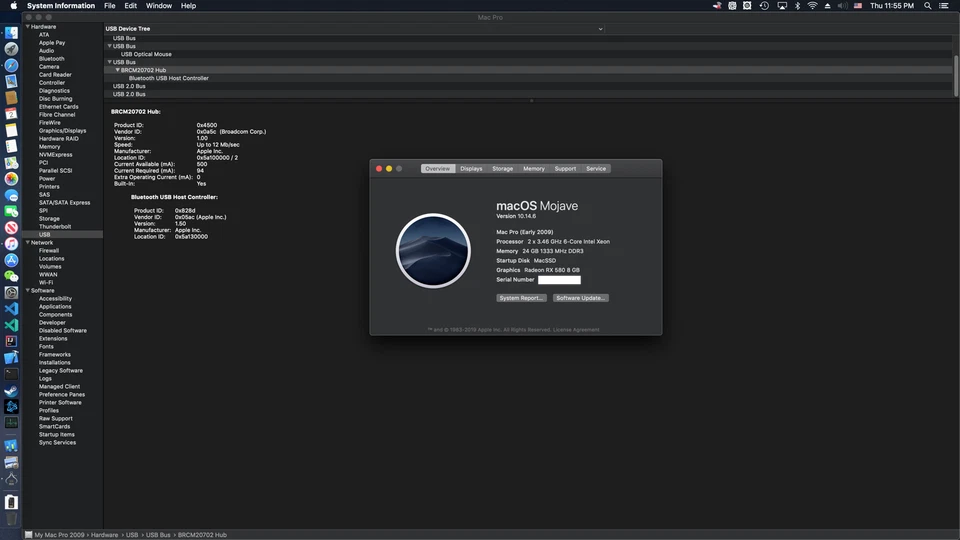Image resolution: width=960 pixels, height=540 pixels.
Task: Collapse the Hardware section in sidebar
Action: [x=27, y=27]
